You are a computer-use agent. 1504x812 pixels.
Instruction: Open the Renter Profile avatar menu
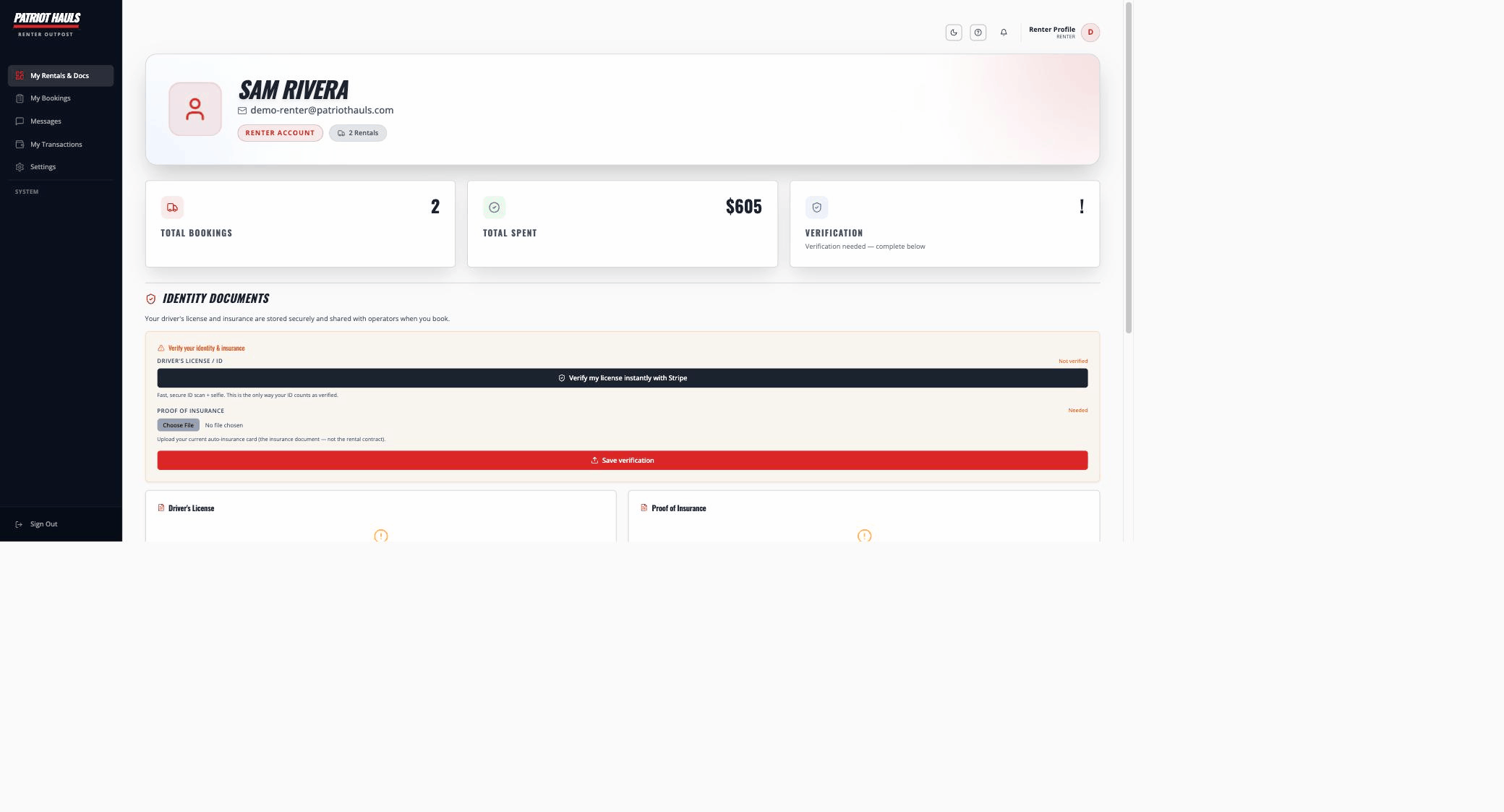[x=1090, y=33]
